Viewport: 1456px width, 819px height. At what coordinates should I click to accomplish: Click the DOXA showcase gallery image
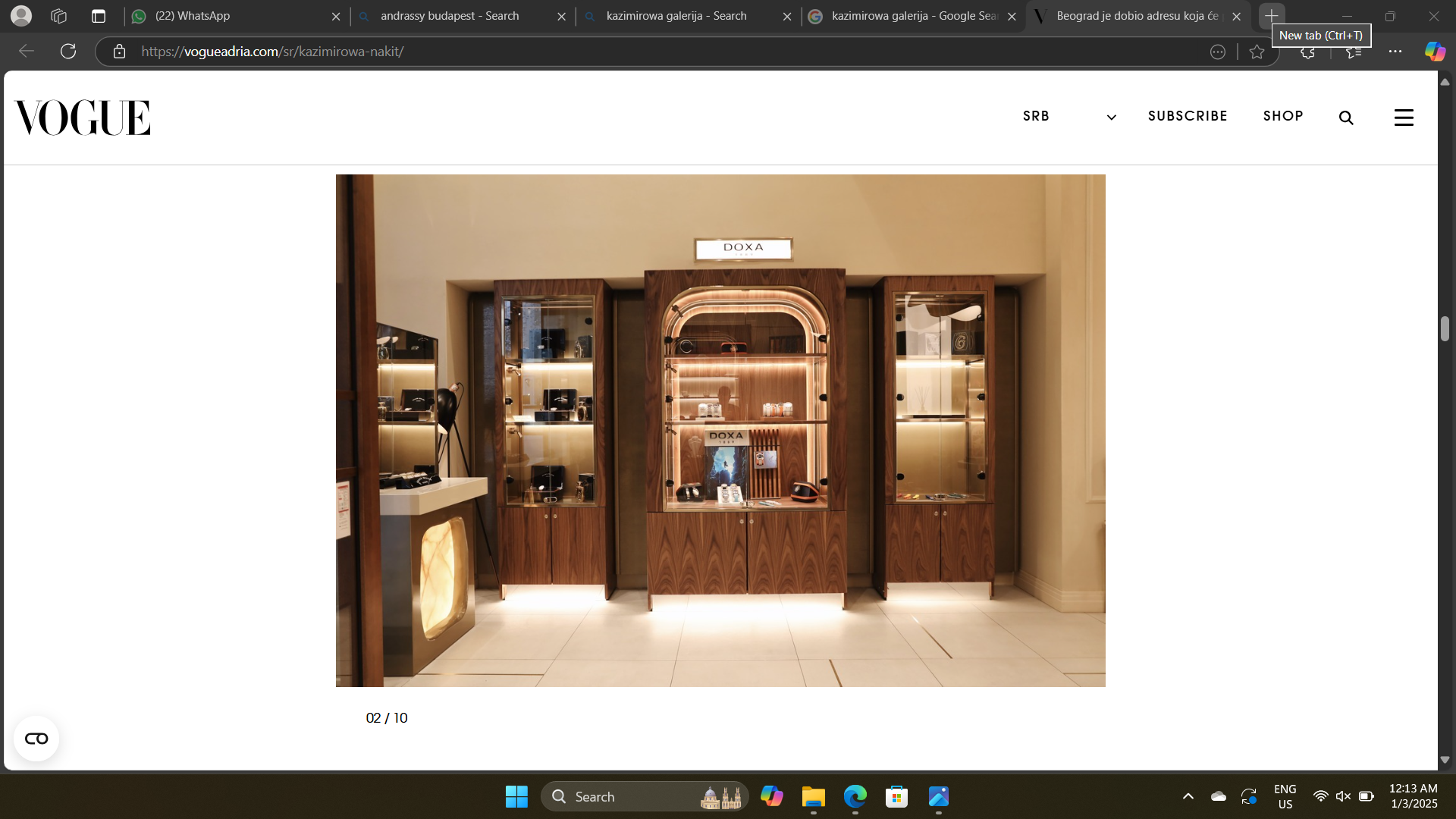coord(720,431)
